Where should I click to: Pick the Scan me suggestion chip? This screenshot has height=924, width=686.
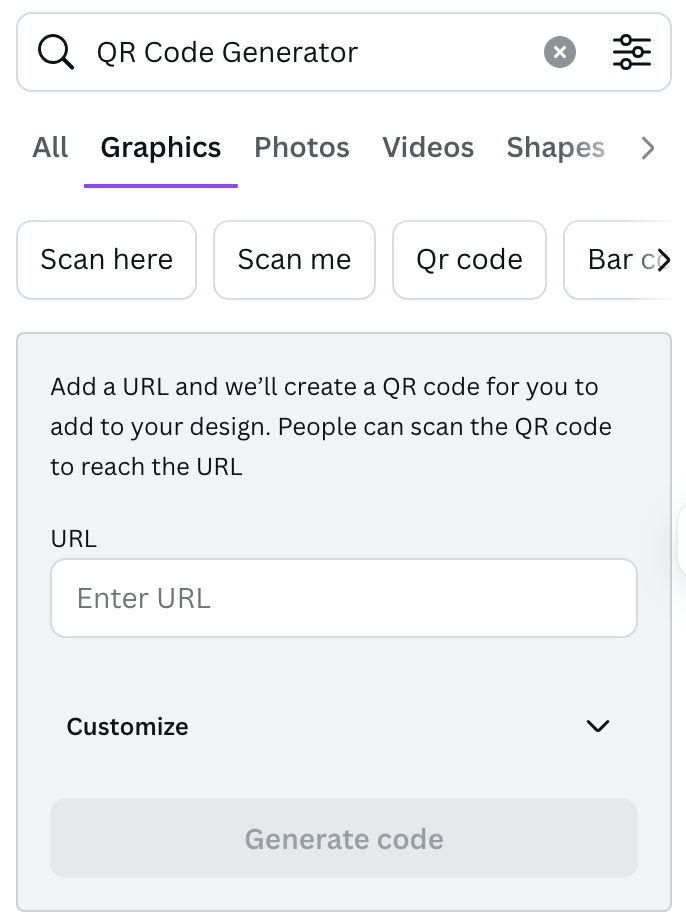coord(294,260)
